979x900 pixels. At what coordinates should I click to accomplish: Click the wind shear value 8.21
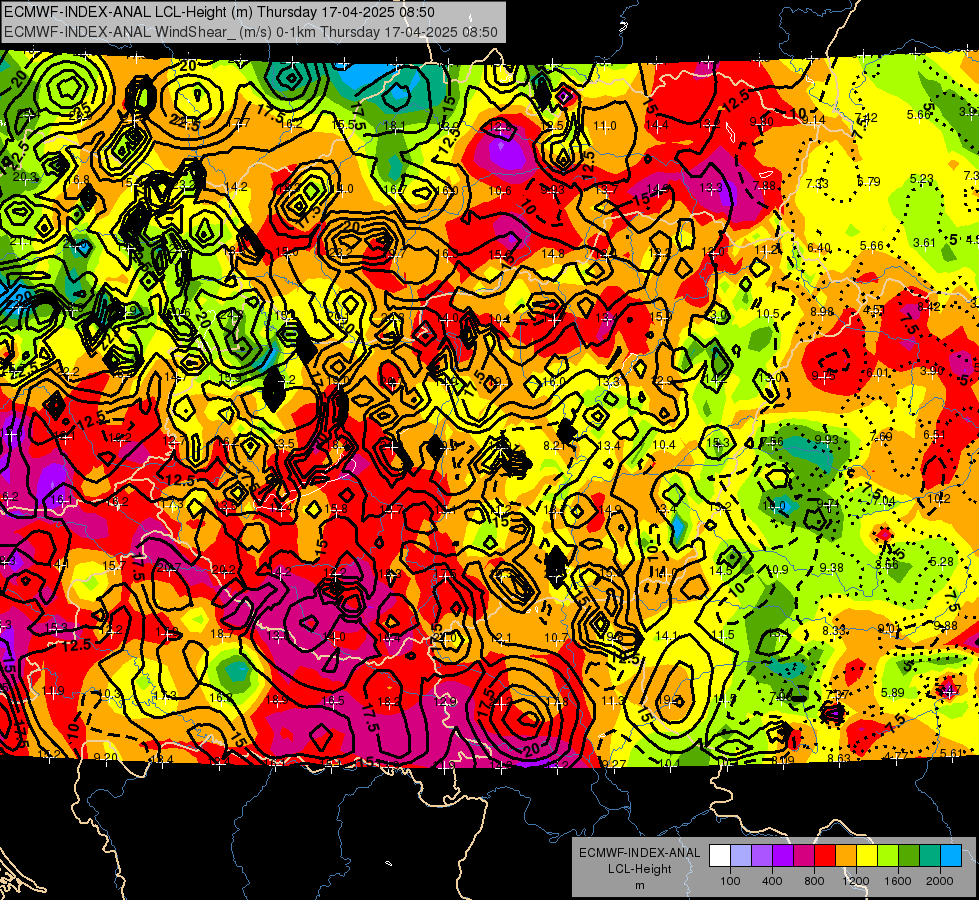[x=554, y=445]
